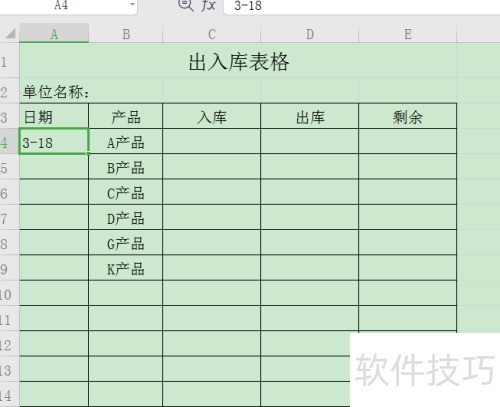
Task: Click the header cell 出库
Action: [310, 116]
